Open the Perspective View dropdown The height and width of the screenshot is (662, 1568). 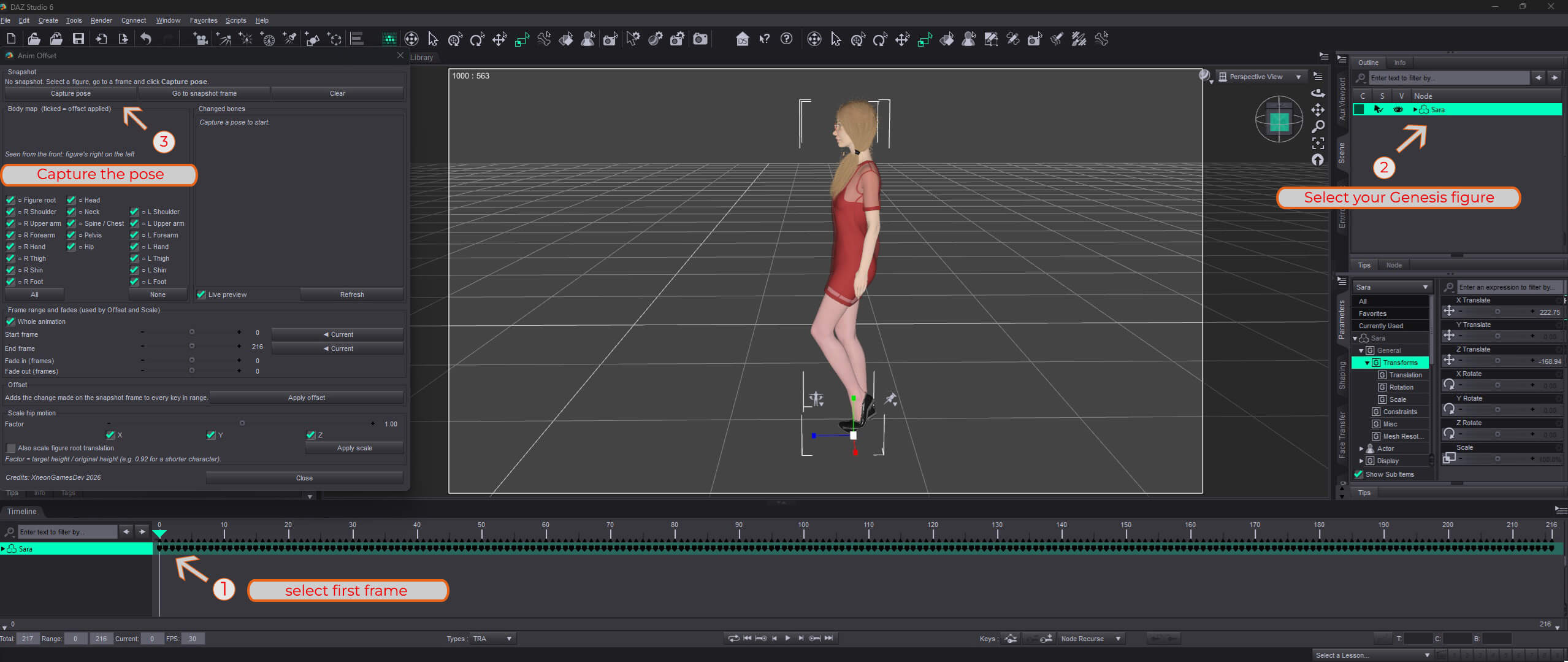(x=1261, y=77)
